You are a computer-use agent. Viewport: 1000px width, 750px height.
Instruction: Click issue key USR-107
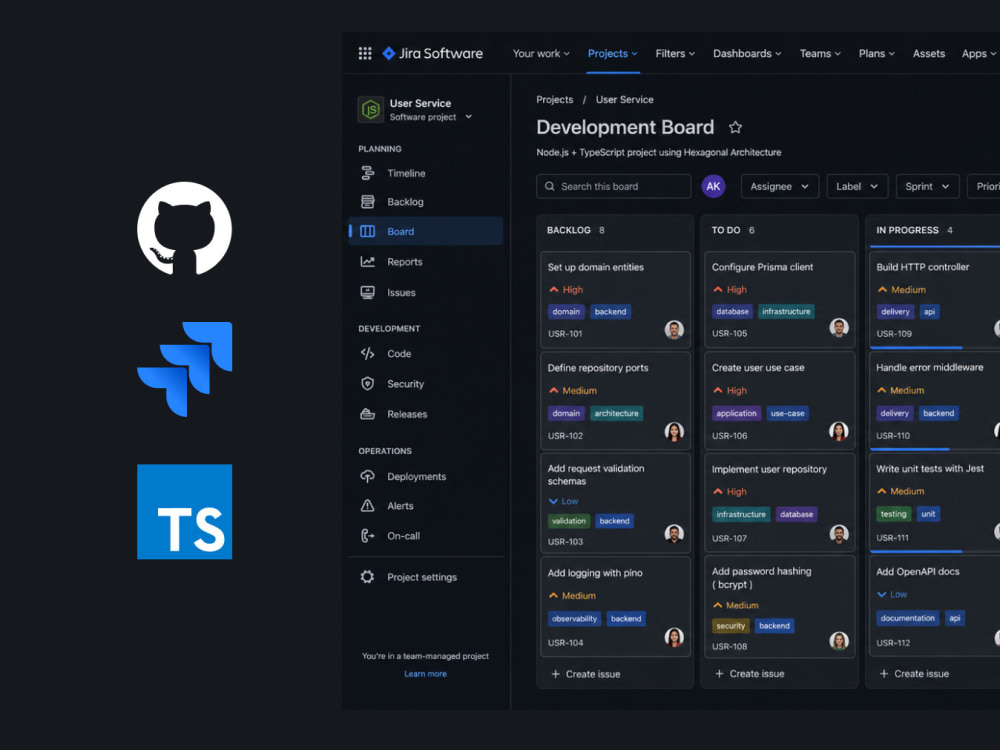click(729, 538)
